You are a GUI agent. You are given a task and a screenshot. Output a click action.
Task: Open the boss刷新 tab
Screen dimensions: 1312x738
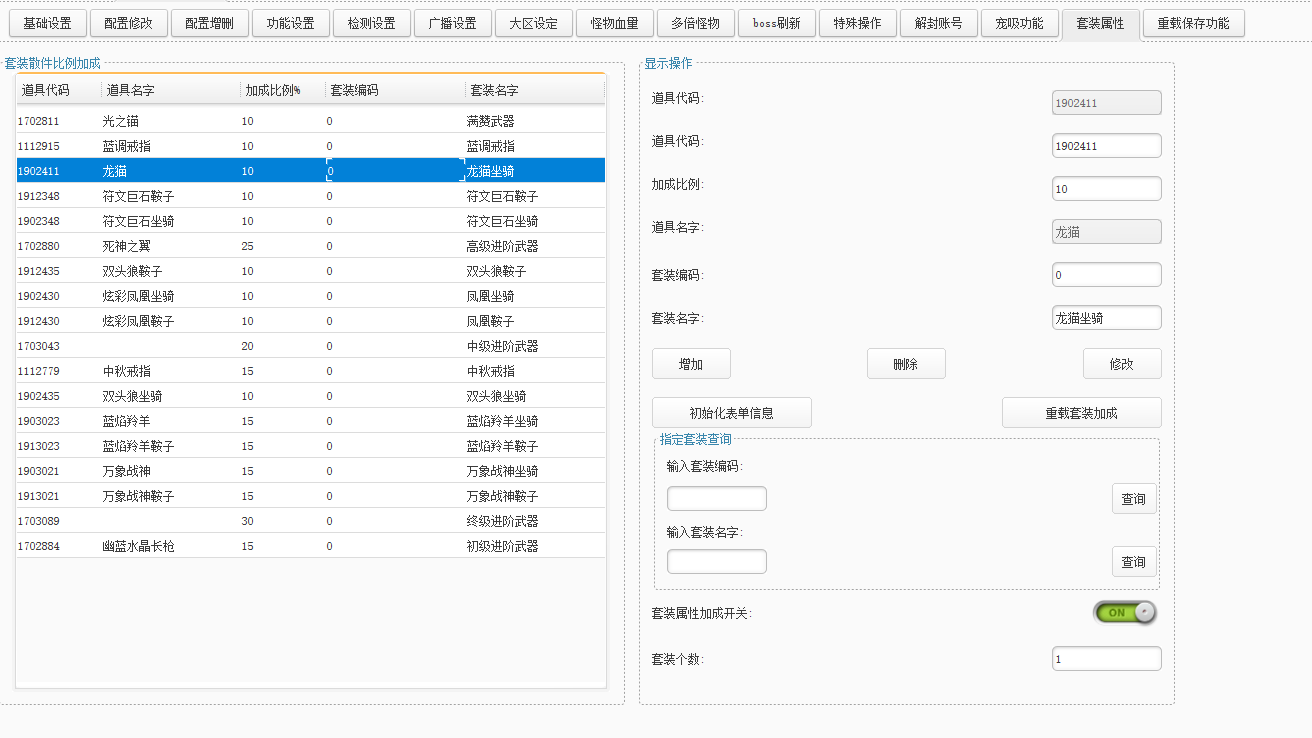pyautogui.click(x=776, y=23)
